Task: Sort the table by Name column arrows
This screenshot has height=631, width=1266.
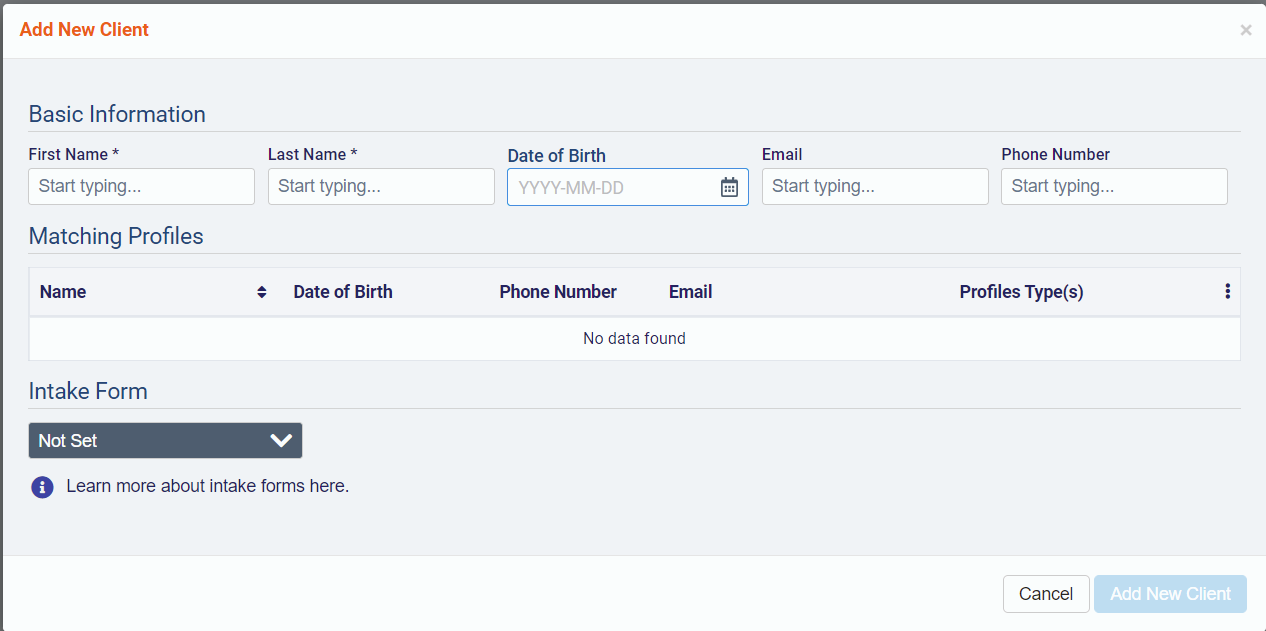Action: [x=262, y=292]
